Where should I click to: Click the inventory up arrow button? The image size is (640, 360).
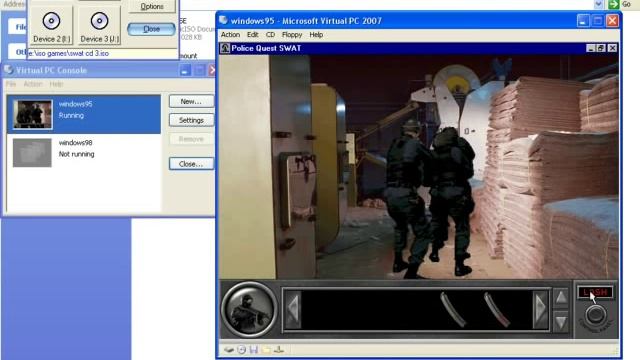pos(561,298)
